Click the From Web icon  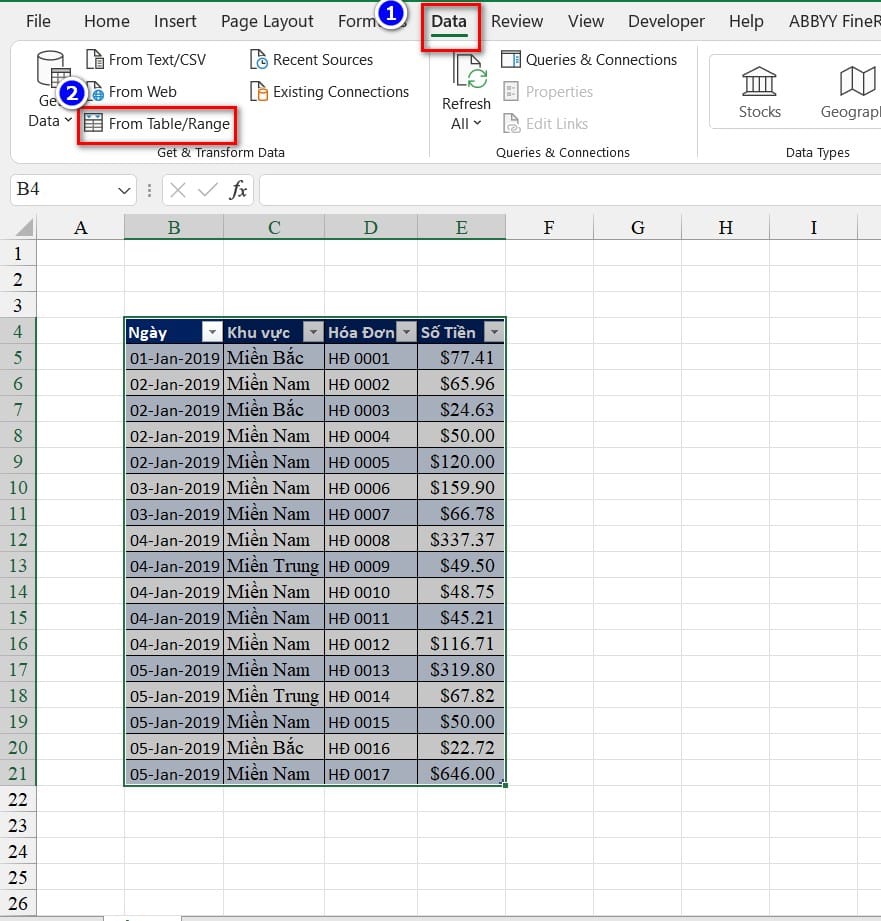click(95, 92)
